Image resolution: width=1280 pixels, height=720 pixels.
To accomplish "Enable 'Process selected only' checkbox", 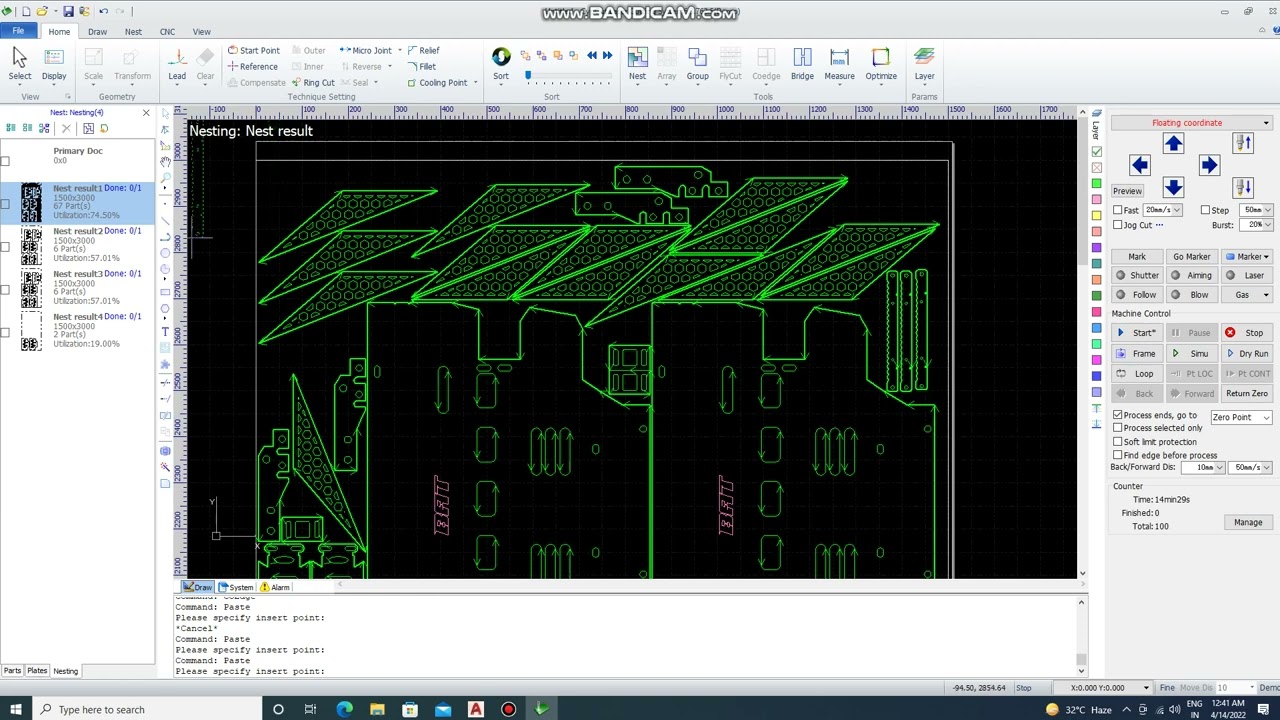I will [x=1118, y=428].
